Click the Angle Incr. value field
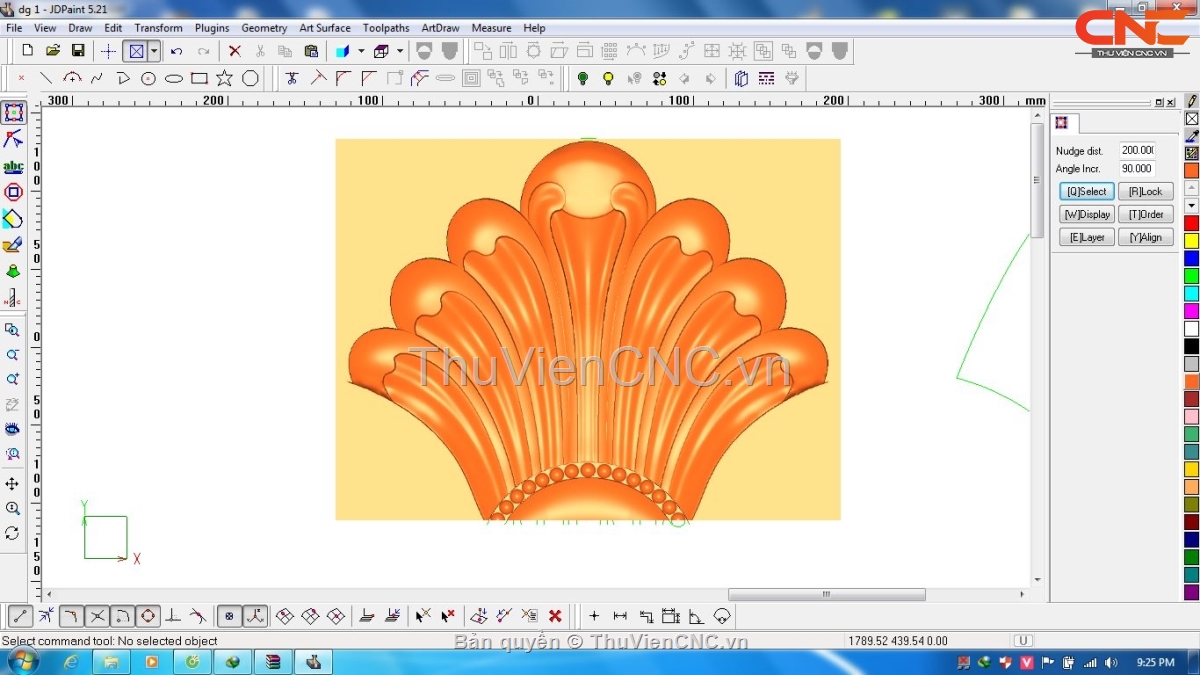 point(1138,169)
